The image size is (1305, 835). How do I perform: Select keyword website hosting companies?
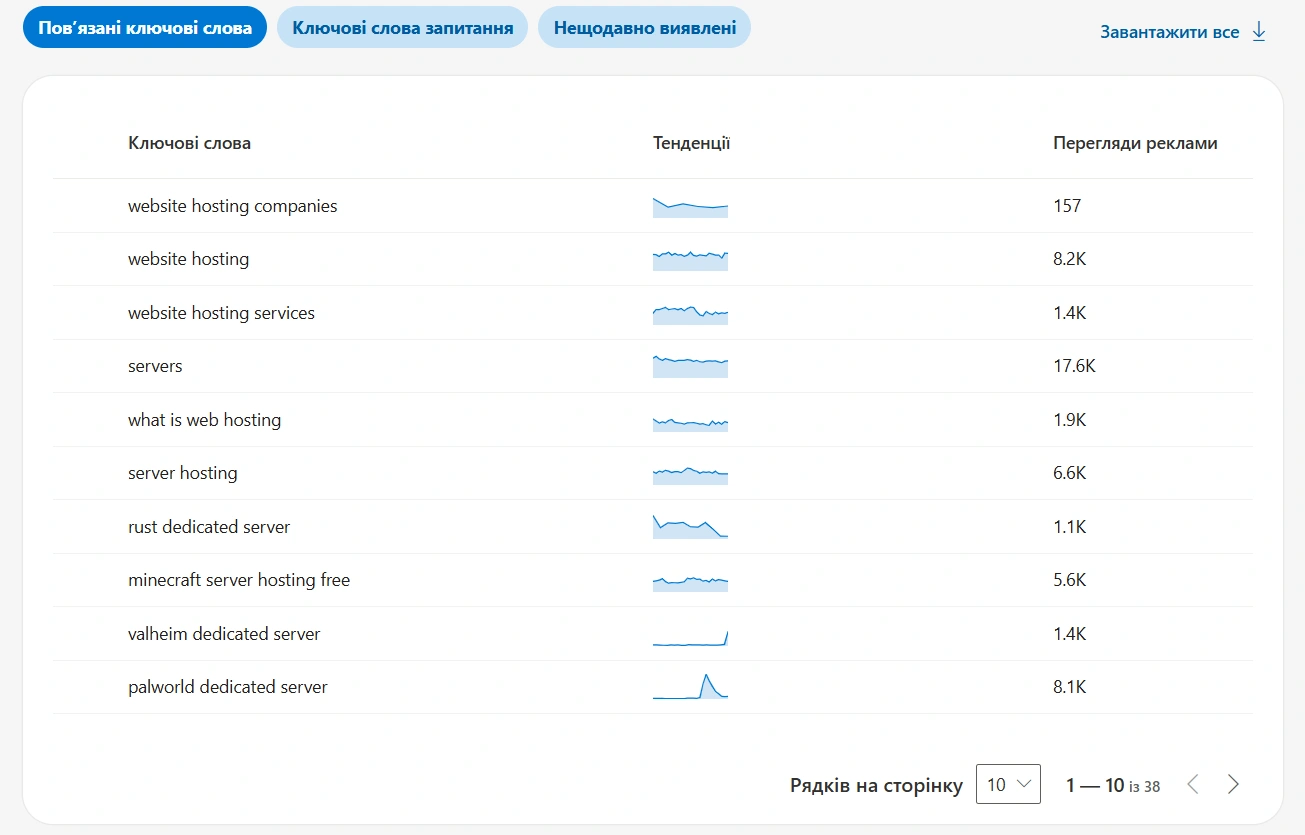pos(233,206)
